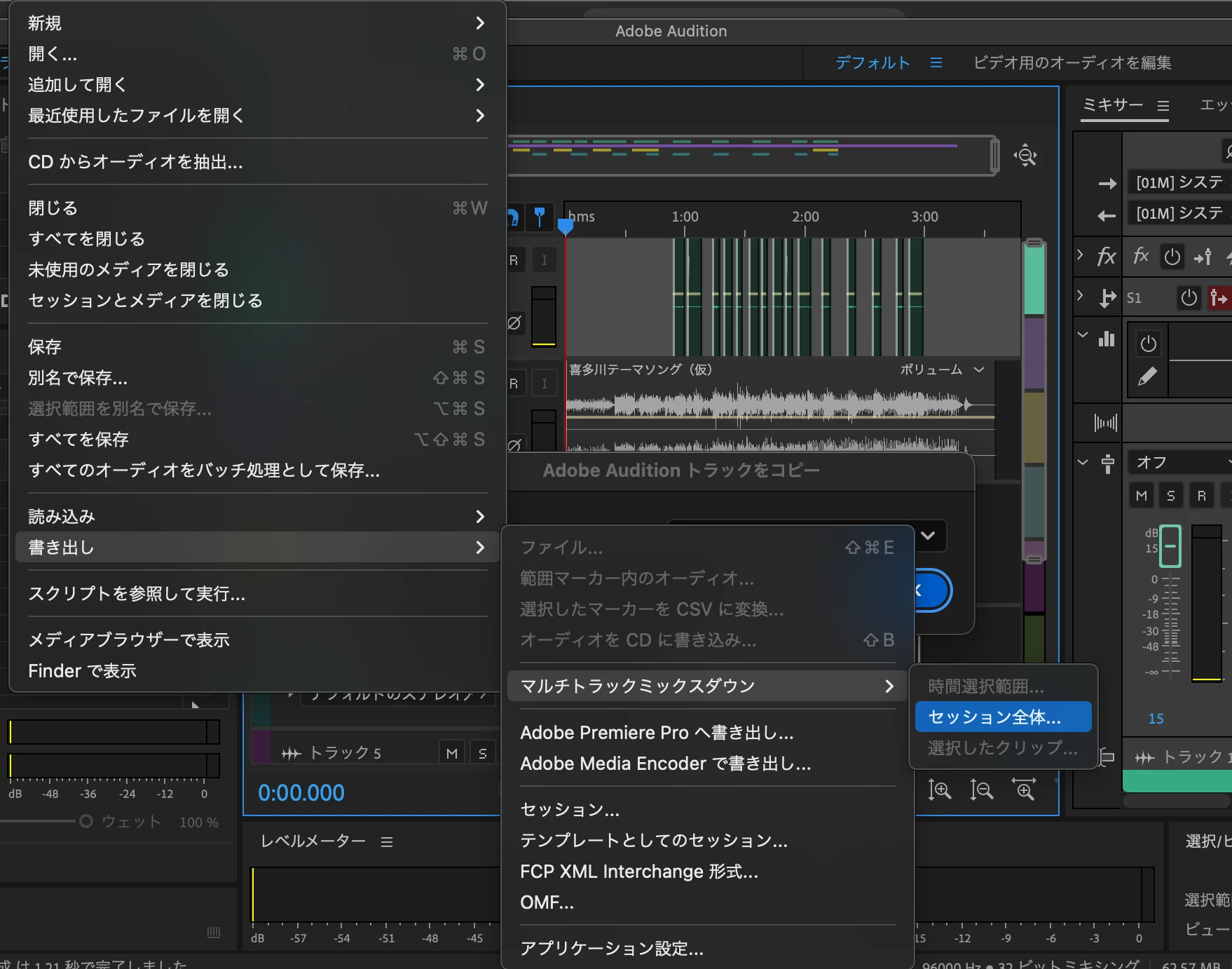Open the Mixer panel menu icon
This screenshot has width=1232, height=969.
(x=1163, y=106)
